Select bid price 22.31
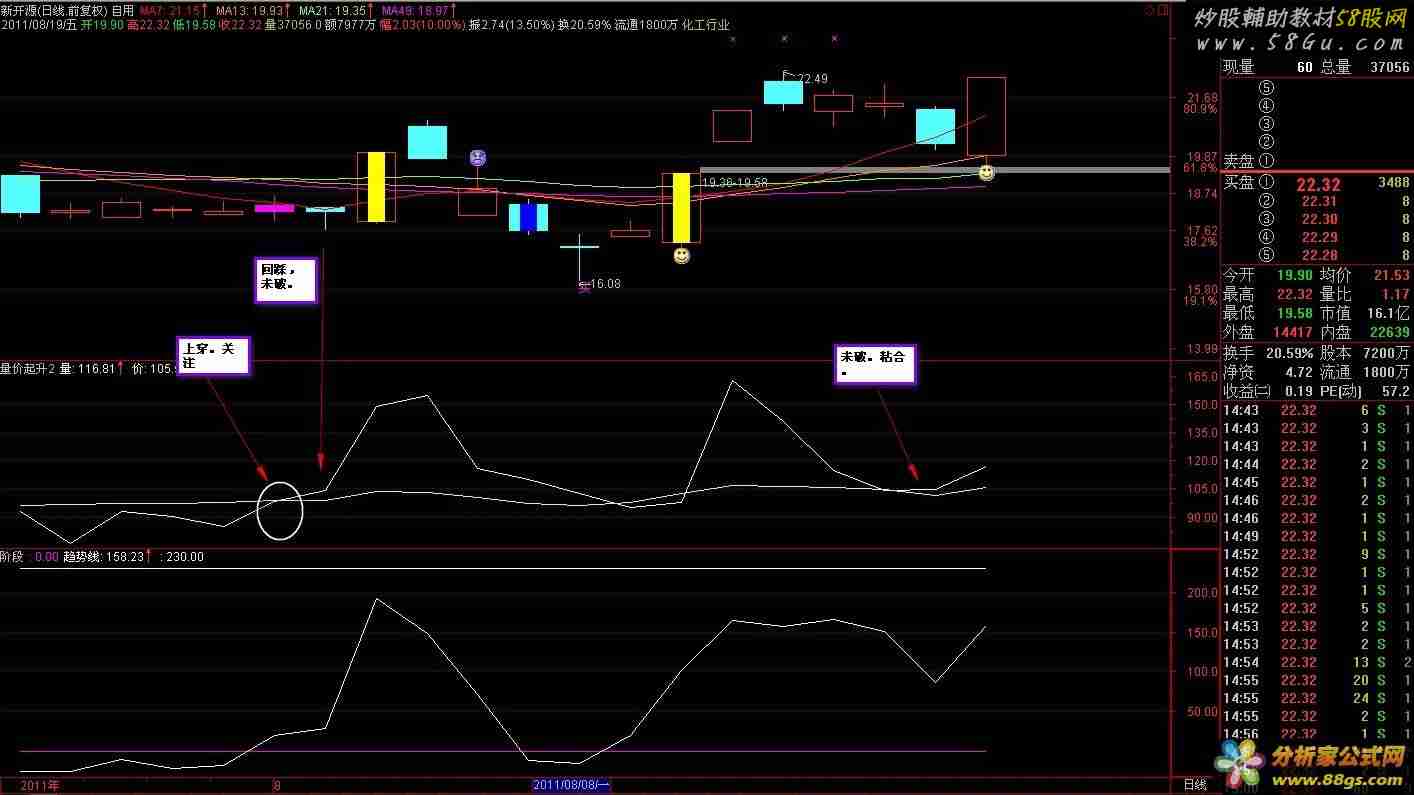This screenshot has width=1414, height=795. [1319, 202]
